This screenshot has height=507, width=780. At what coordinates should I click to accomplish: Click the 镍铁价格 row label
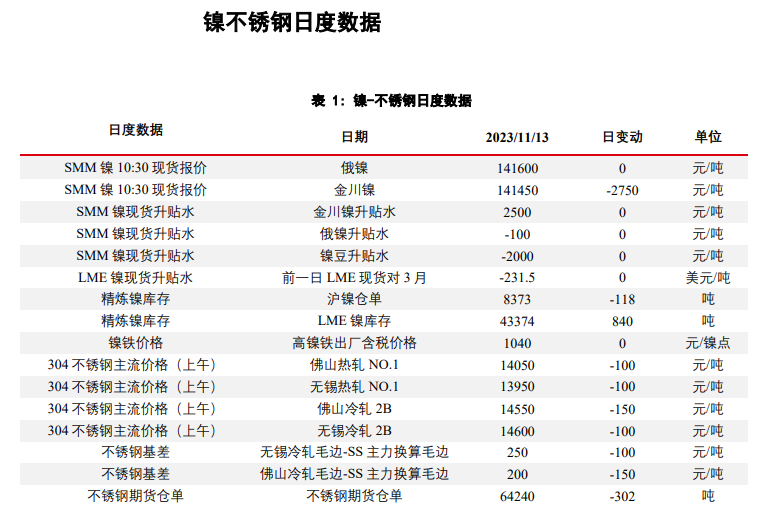point(135,343)
